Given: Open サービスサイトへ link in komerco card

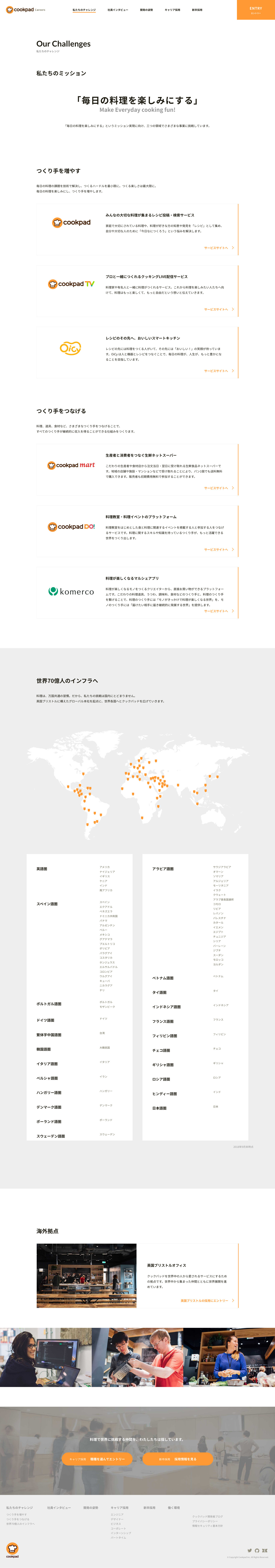Looking at the screenshot, I should [x=216, y=611].
